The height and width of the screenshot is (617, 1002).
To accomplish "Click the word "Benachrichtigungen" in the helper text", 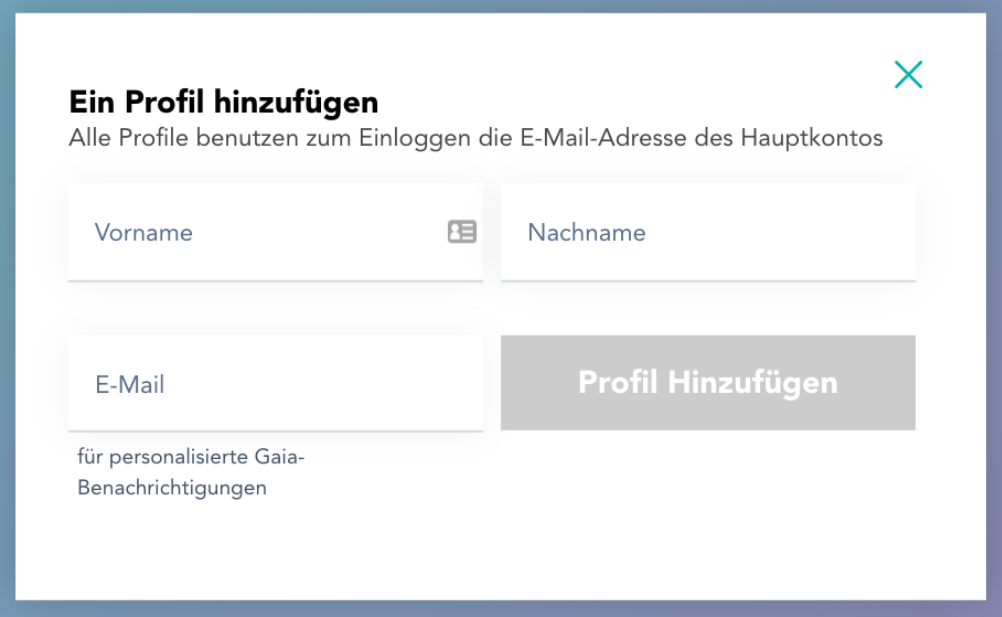I will pos(172,488).
